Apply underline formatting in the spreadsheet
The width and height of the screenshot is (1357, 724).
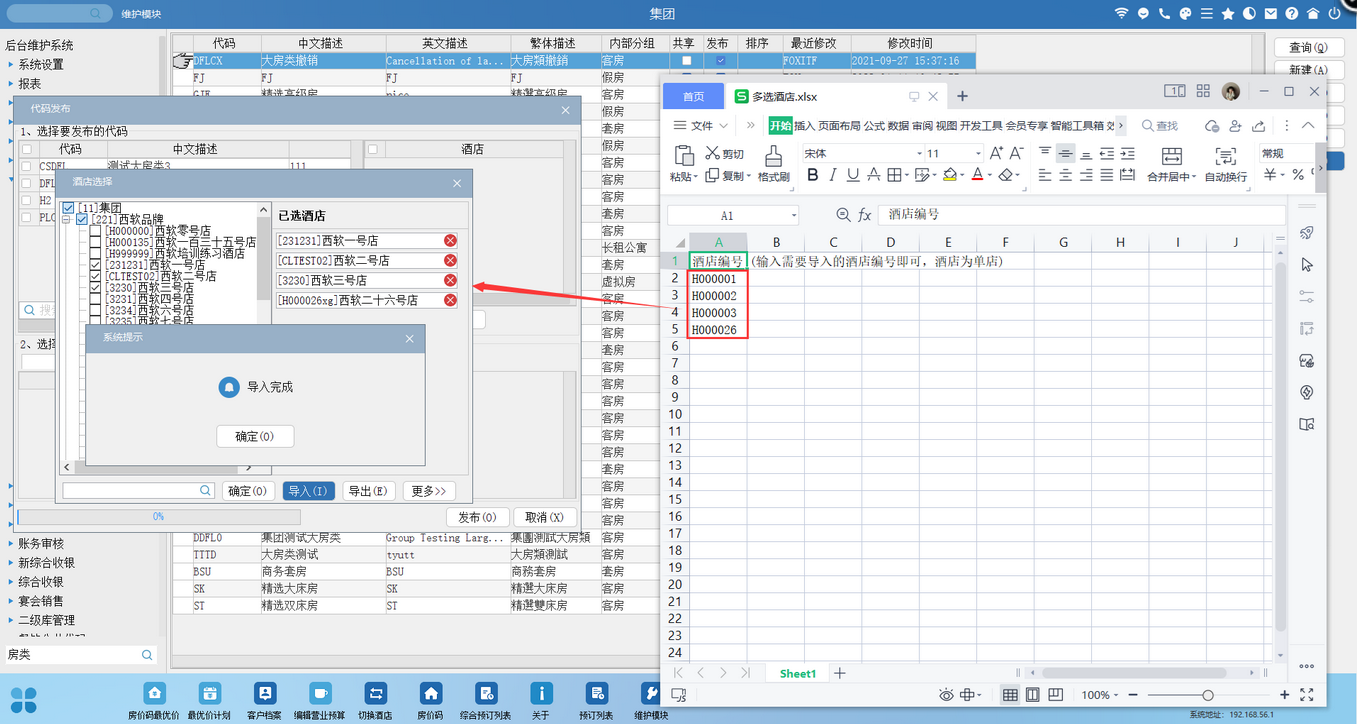coord(852,175)
